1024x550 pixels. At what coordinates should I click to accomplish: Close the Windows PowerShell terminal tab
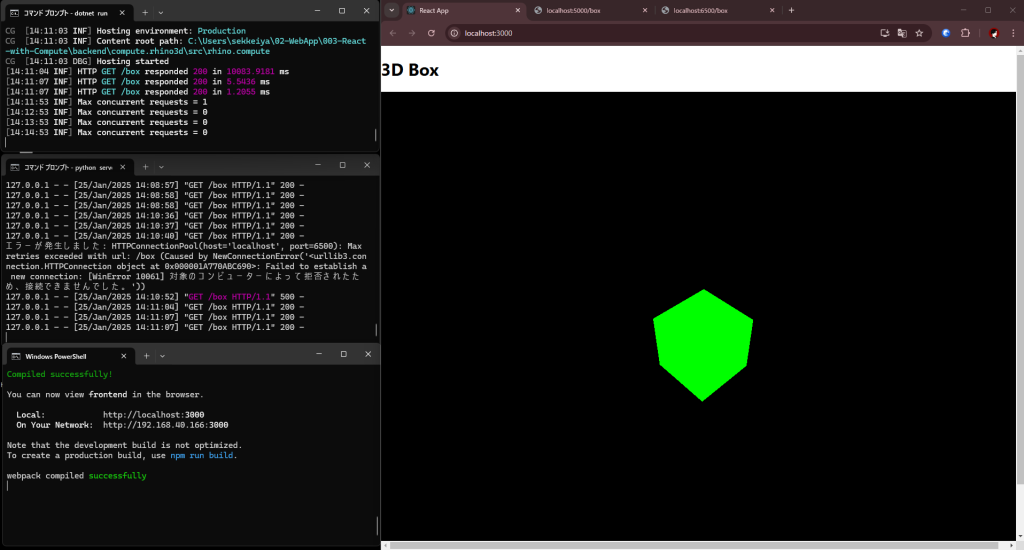pyautogui.click(x=125, y=356)
